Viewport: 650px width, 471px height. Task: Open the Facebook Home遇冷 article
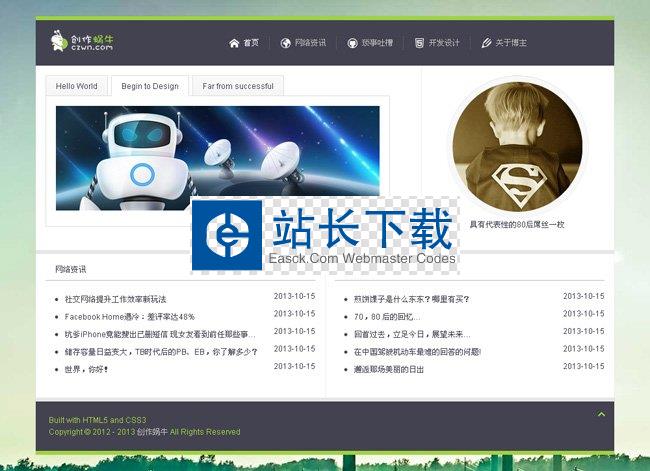(130, 317)
